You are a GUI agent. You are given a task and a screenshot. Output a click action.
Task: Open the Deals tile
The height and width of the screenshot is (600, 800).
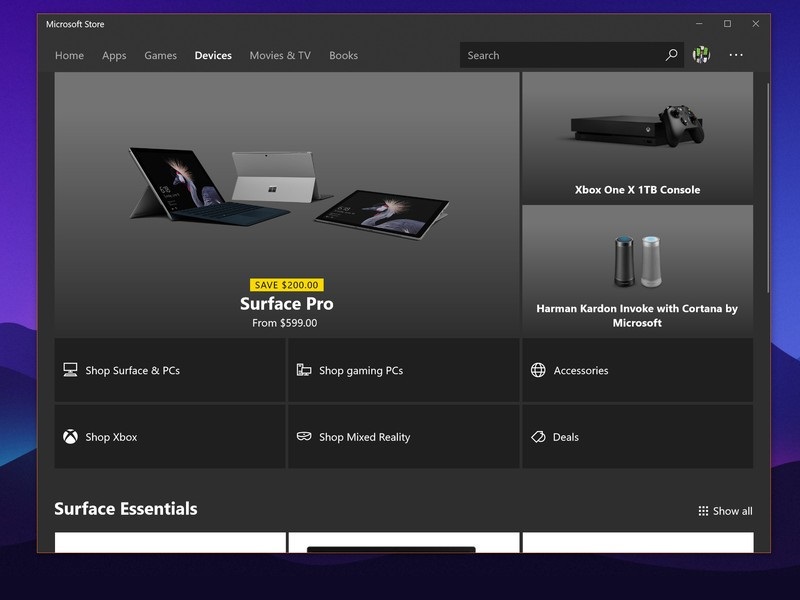pos(638,437)
